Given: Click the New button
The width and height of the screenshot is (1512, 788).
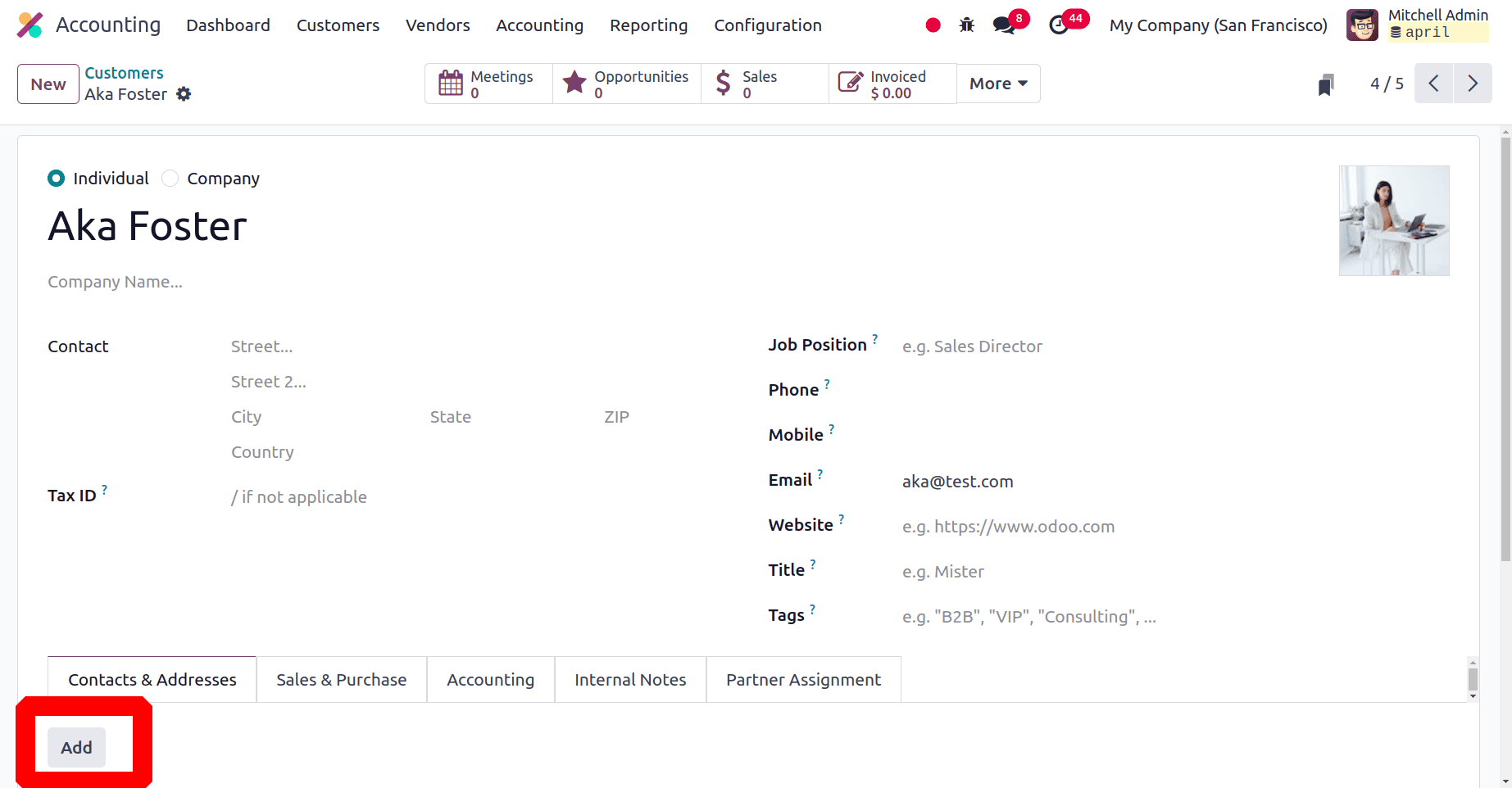Looking at the screenshot, I should [48, 84].
